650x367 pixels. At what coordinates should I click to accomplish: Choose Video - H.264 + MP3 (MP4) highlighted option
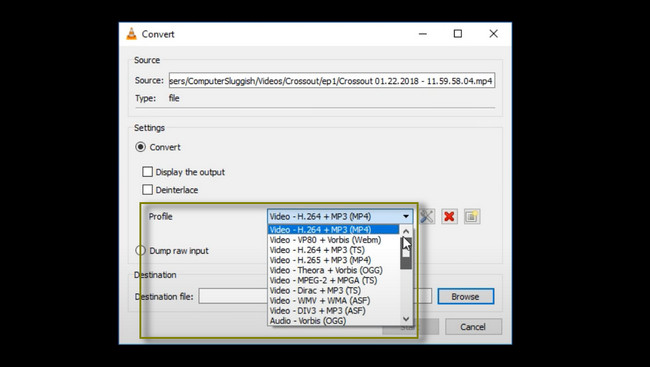pyautogui.click(x=333, y=229)
